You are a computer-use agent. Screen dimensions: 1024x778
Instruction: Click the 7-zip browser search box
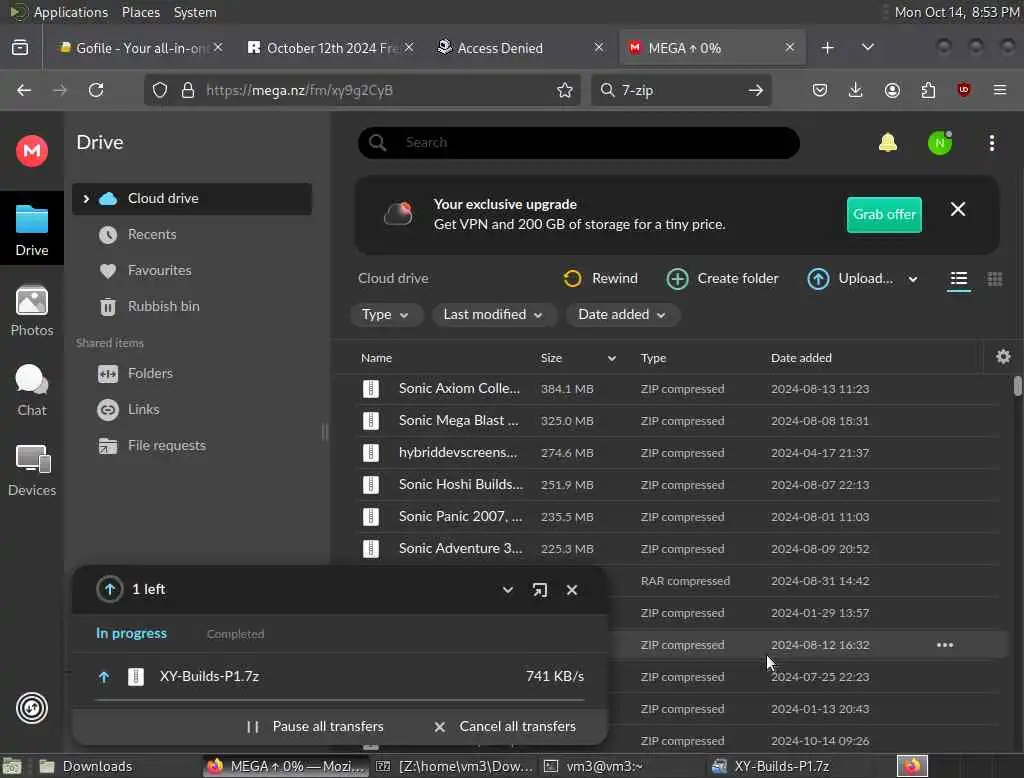point(681,90)
